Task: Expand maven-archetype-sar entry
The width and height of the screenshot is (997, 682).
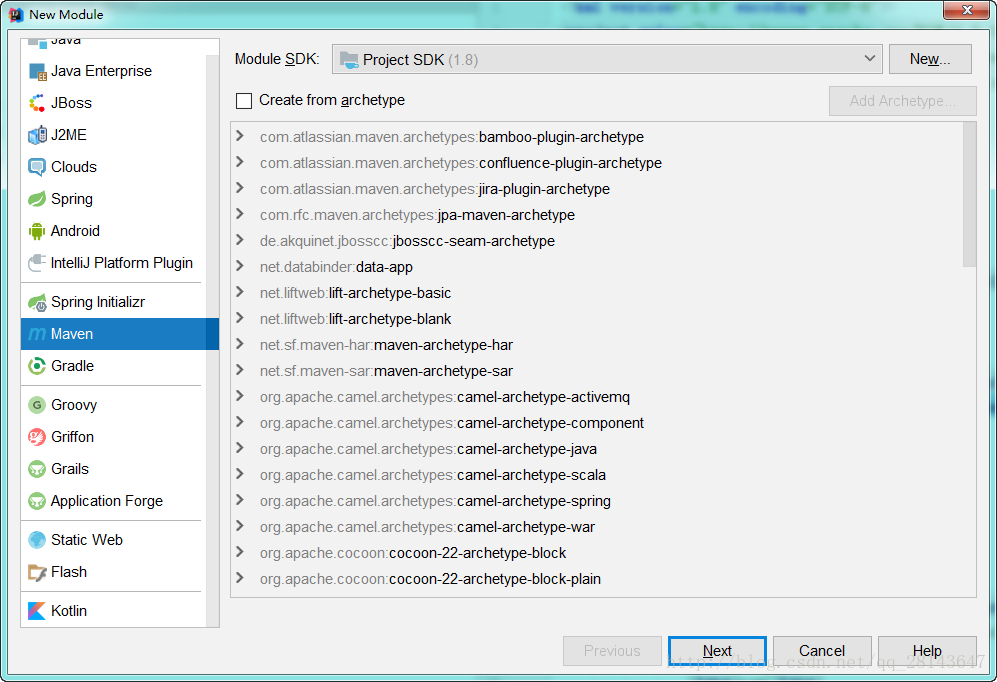Action: pos(240,370)
